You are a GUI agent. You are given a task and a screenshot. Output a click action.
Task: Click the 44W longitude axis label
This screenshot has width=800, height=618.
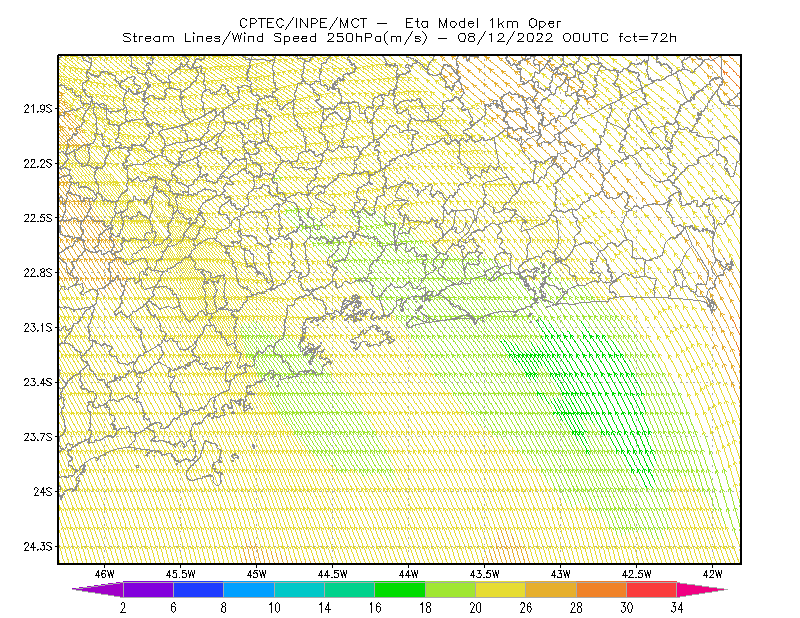point(409,574)
